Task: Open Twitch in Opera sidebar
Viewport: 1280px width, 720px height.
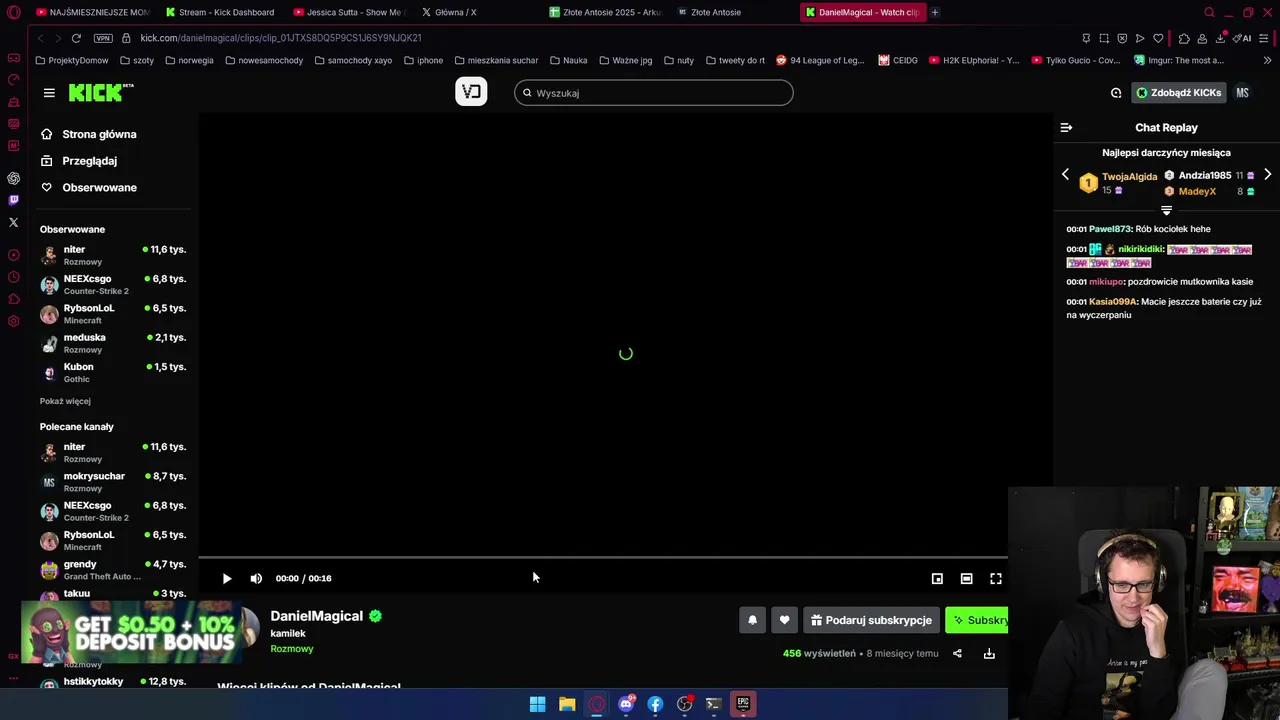Action: tap(13, 200)
